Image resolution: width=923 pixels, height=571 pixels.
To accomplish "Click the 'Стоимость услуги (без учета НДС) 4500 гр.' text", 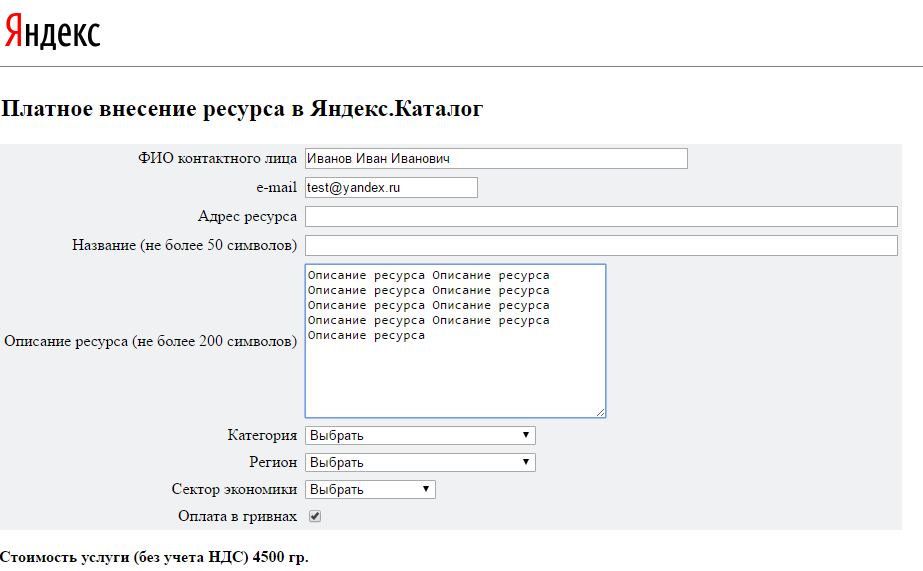I will (154, 557).
